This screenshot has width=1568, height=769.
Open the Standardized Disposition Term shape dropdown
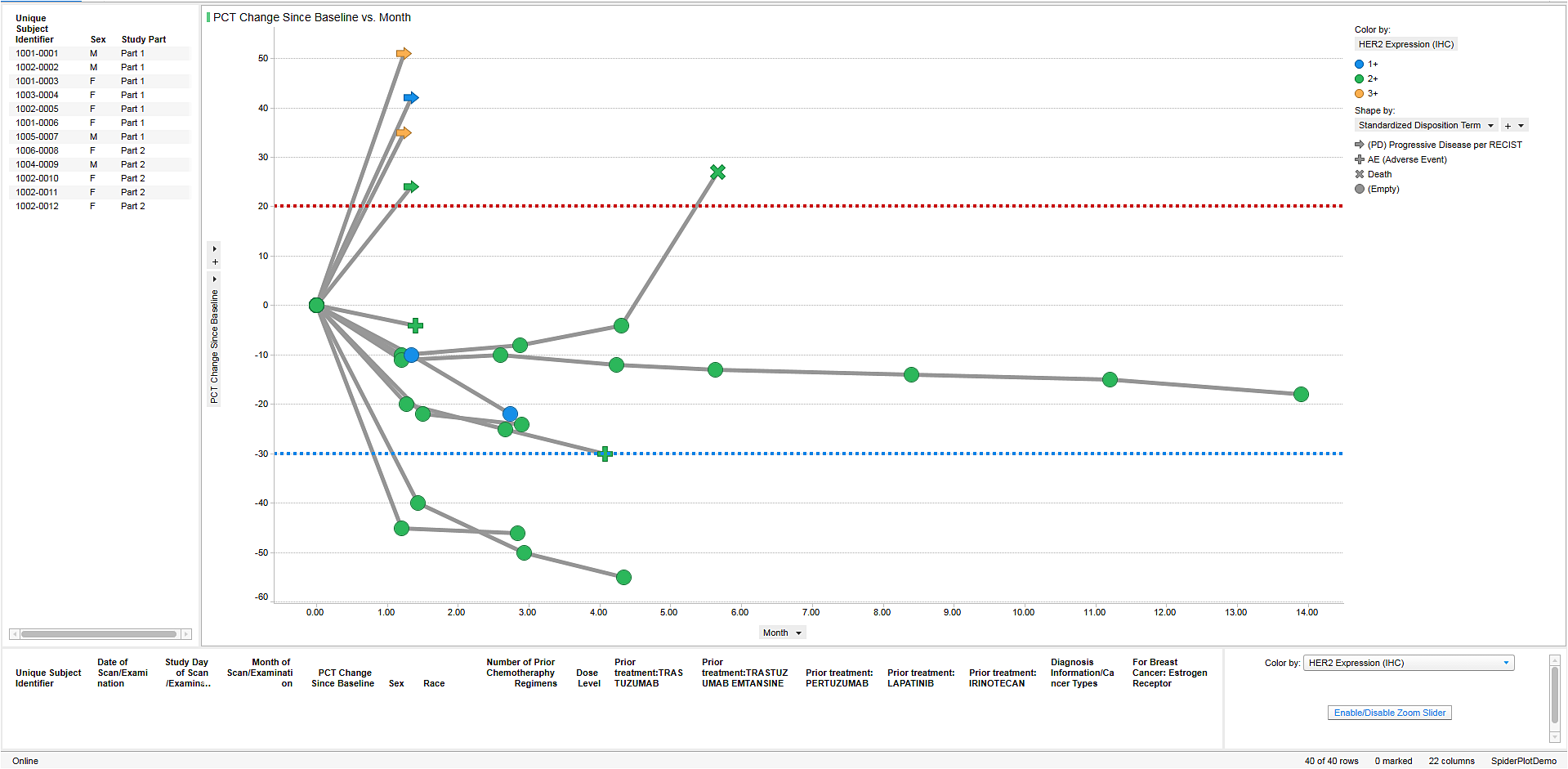coord(1490,126)
